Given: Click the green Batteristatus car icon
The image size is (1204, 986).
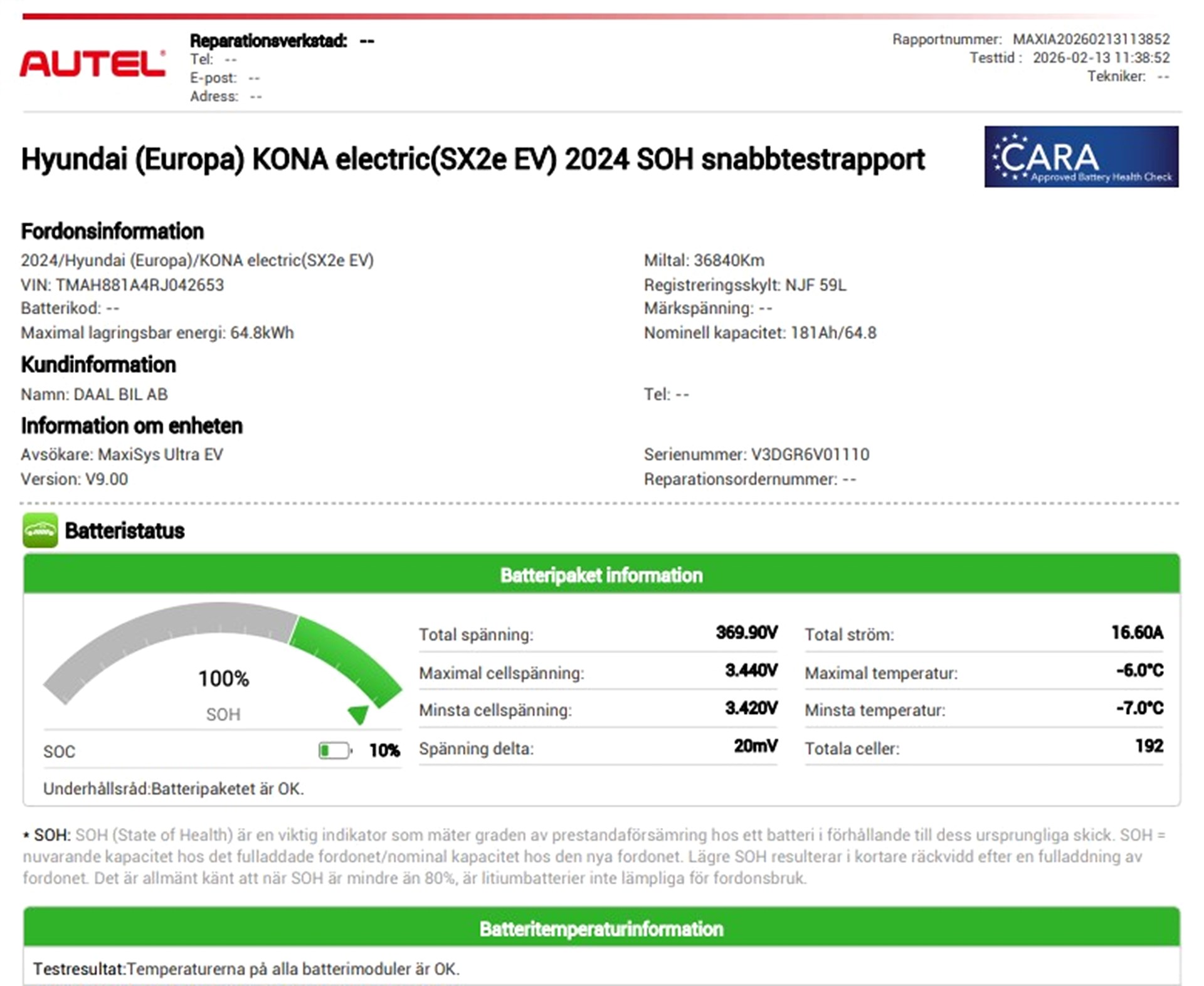Looking at the screenshot, I should [x=40, y=530].
